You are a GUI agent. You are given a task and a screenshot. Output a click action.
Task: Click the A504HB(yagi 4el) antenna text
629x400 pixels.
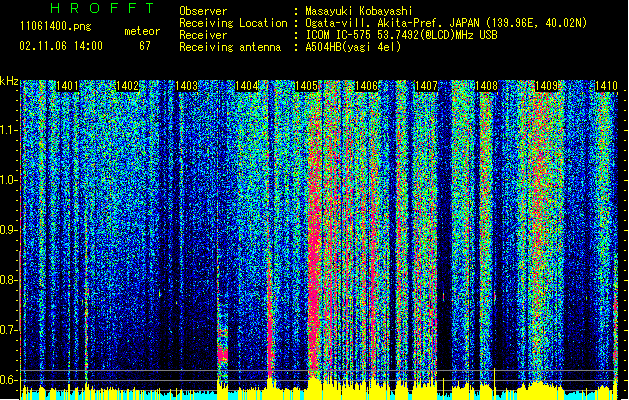pos(353,47)
